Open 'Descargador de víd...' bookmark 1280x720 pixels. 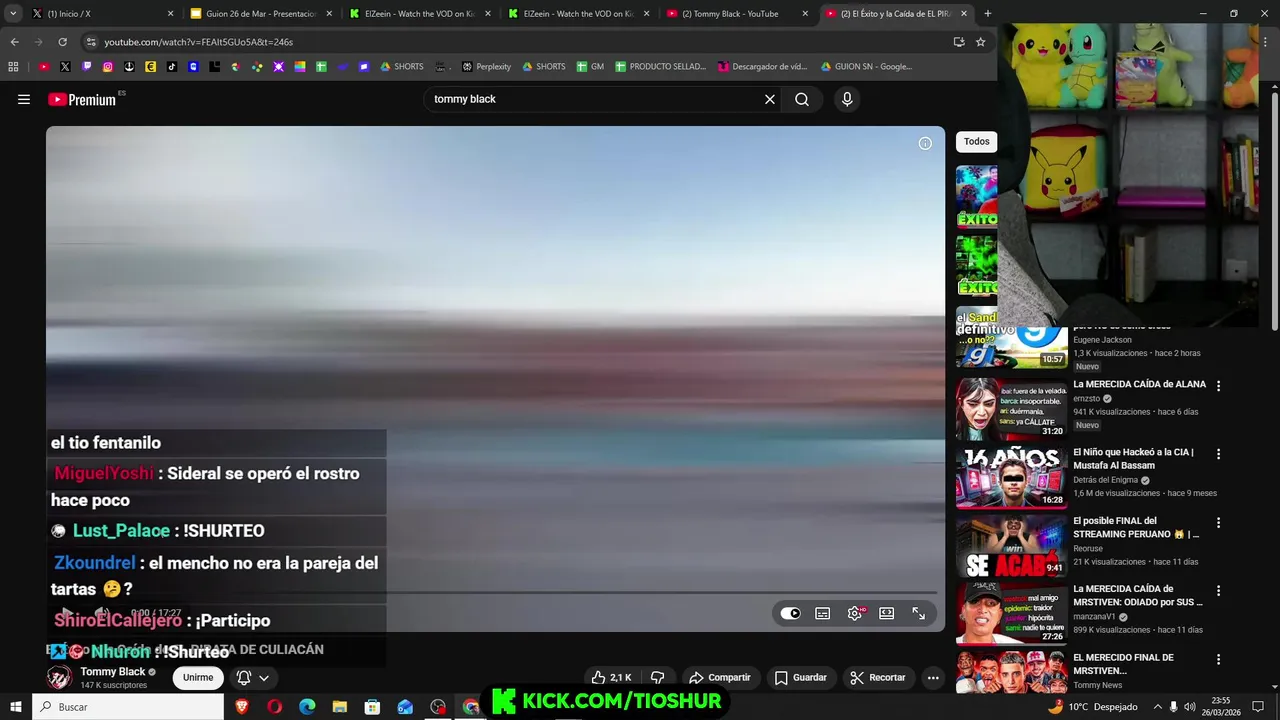(x=762, y=67)
